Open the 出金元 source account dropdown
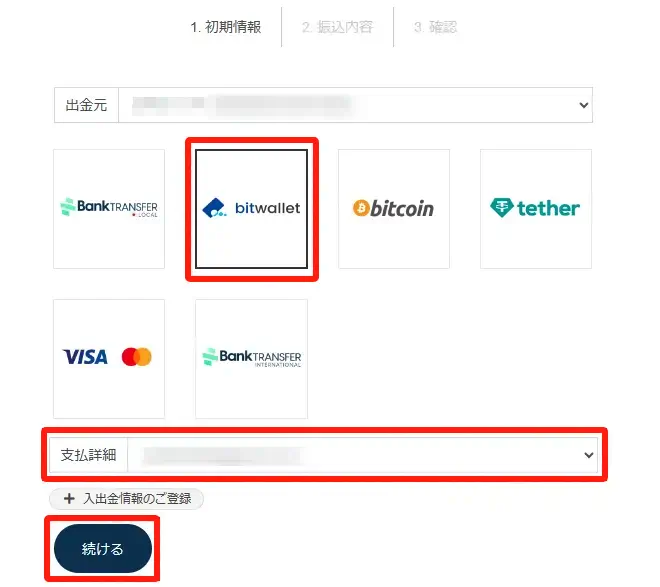 356,105
